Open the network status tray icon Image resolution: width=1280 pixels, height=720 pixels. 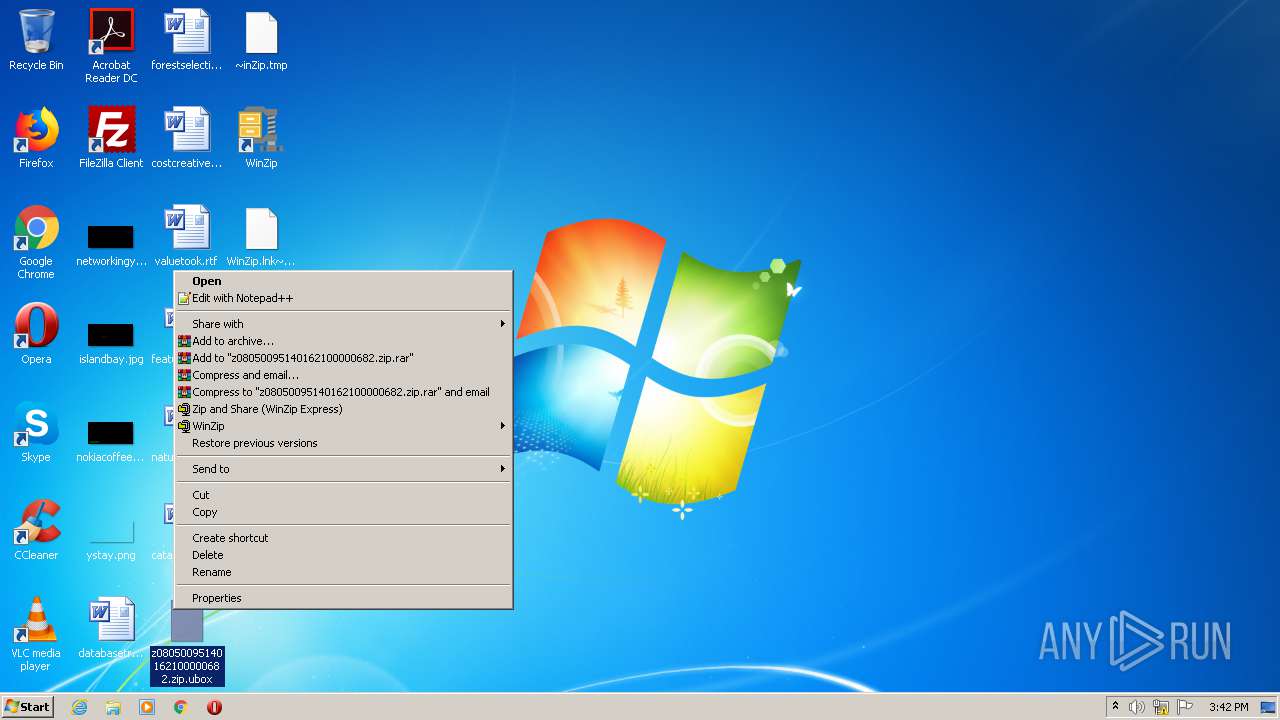tap(1161, 707)
